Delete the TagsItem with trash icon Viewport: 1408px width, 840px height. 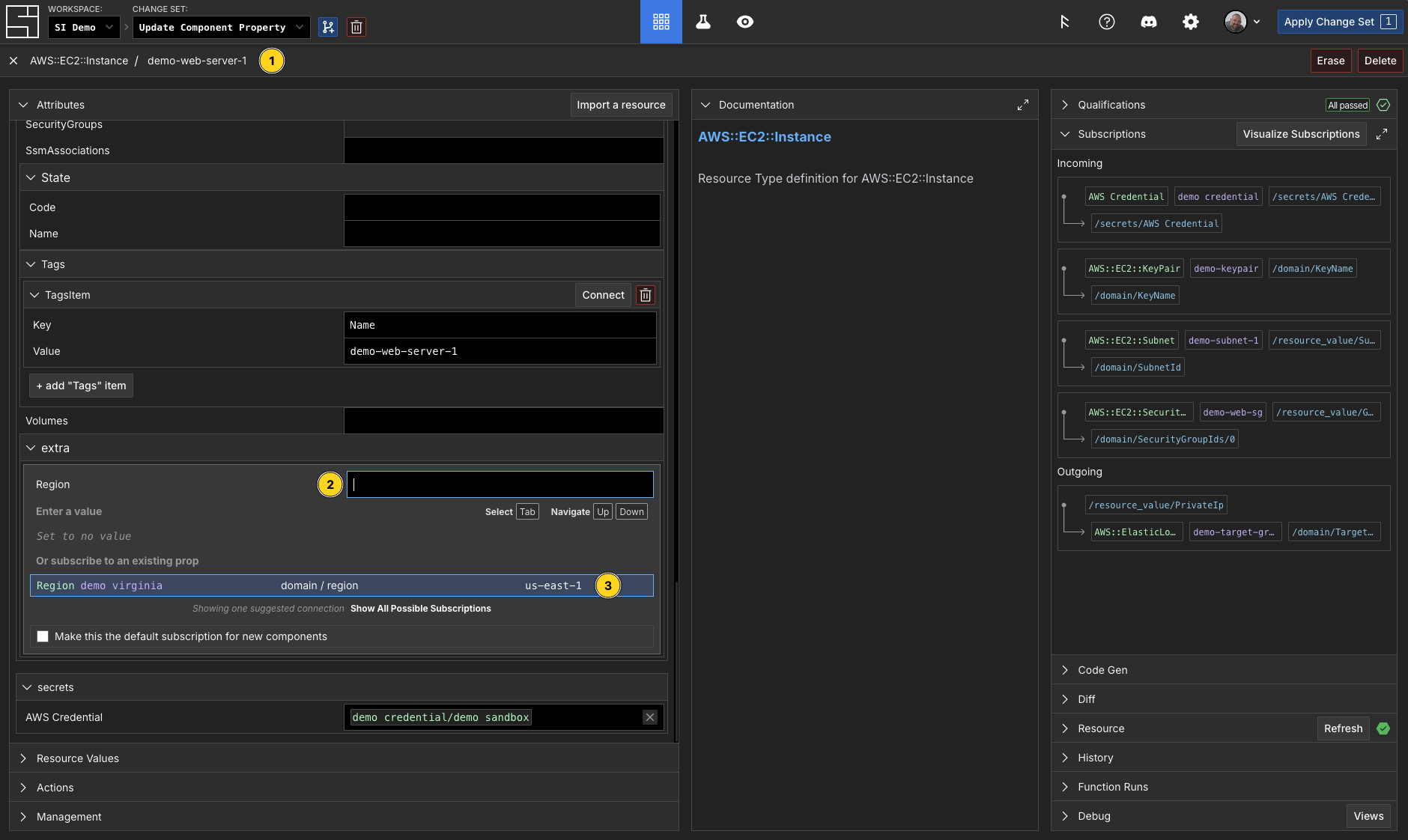coord(645,295)
